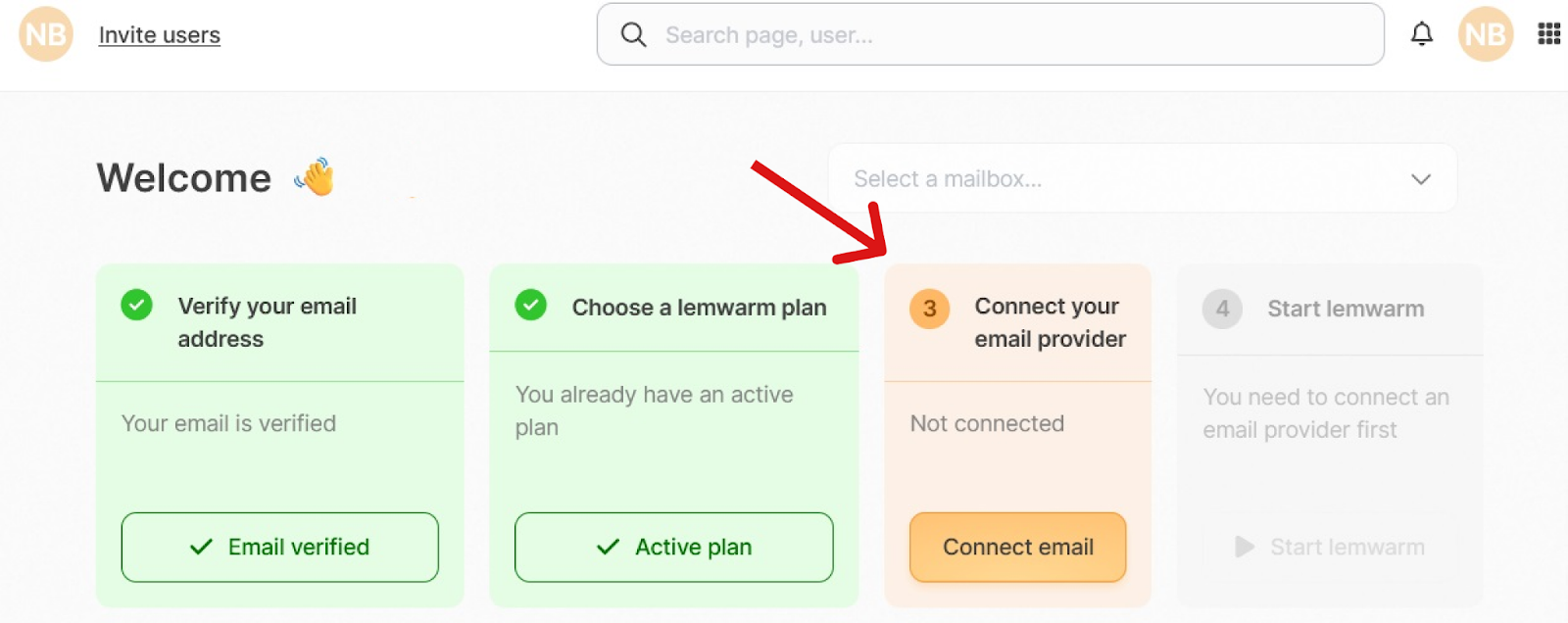Expand mailbox list using chevron arrow

point(1421,179)
